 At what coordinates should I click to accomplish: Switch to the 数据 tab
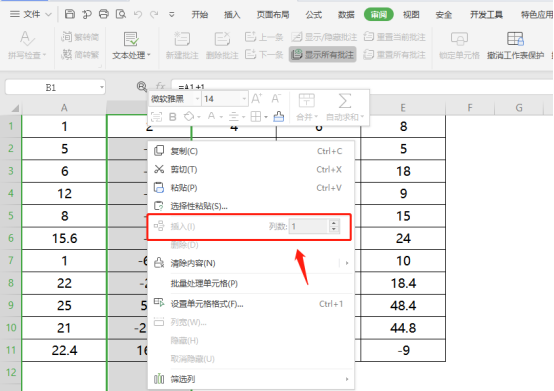[x=346, y=14]
